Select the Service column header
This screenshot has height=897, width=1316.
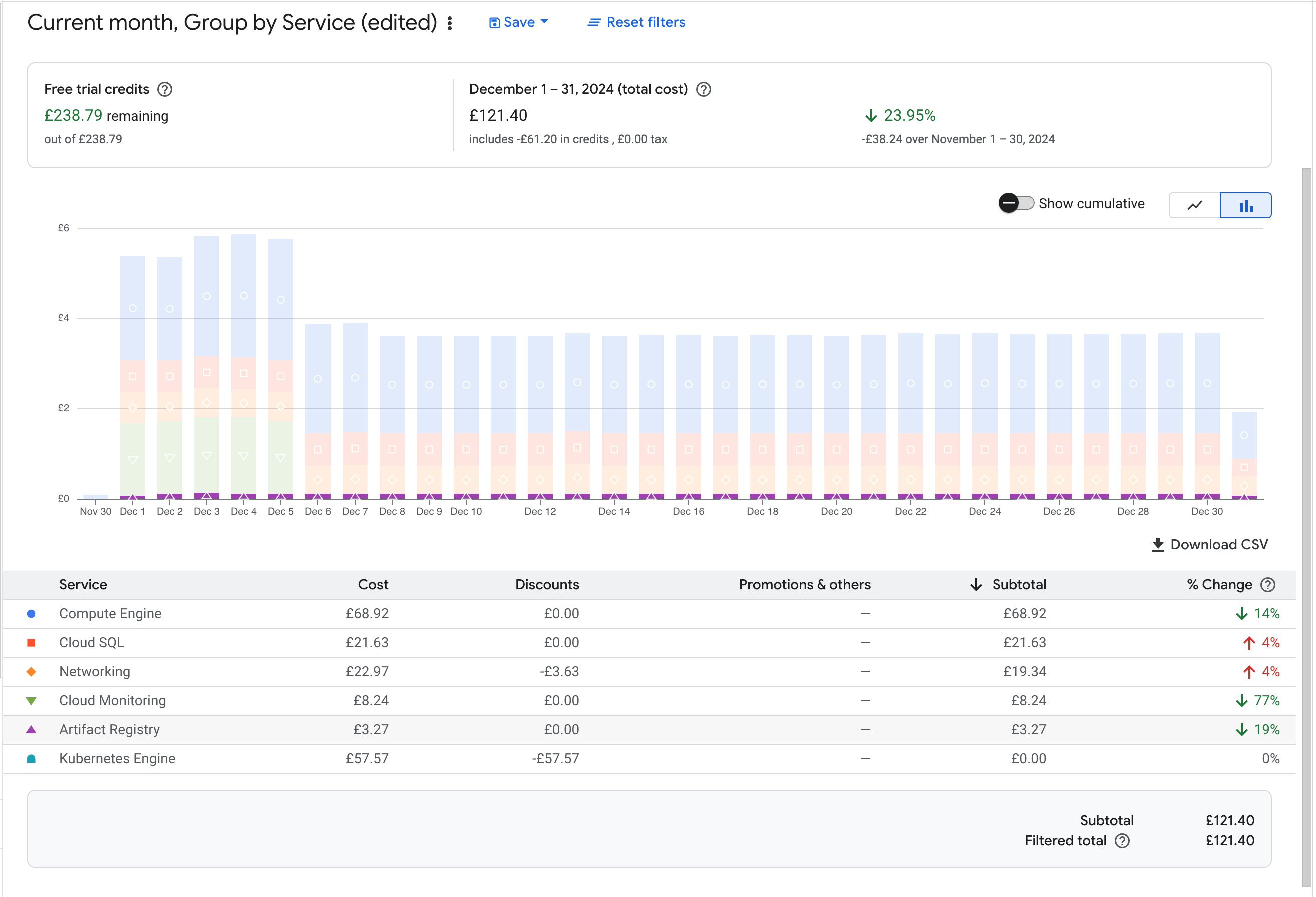click(x=83, y=585)
